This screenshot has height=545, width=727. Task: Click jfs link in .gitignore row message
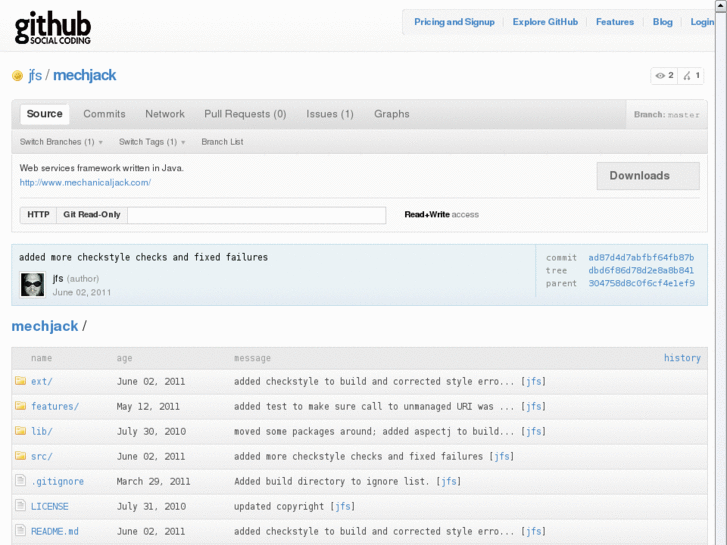(x=449, y=481)
